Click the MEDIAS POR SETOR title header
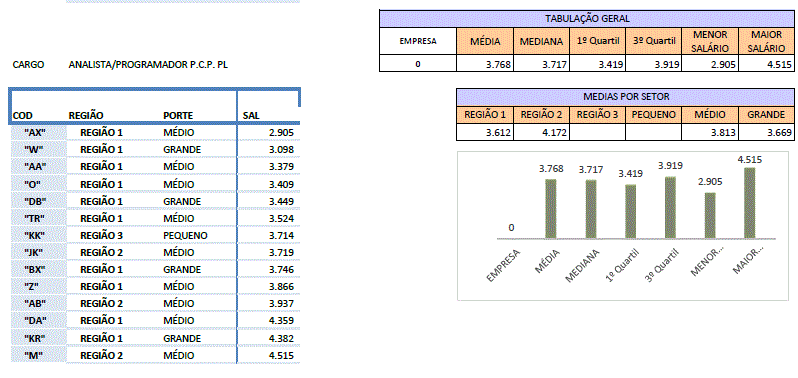Image resolution: width=798 pixels, height=378 pixels. [625, 97]
